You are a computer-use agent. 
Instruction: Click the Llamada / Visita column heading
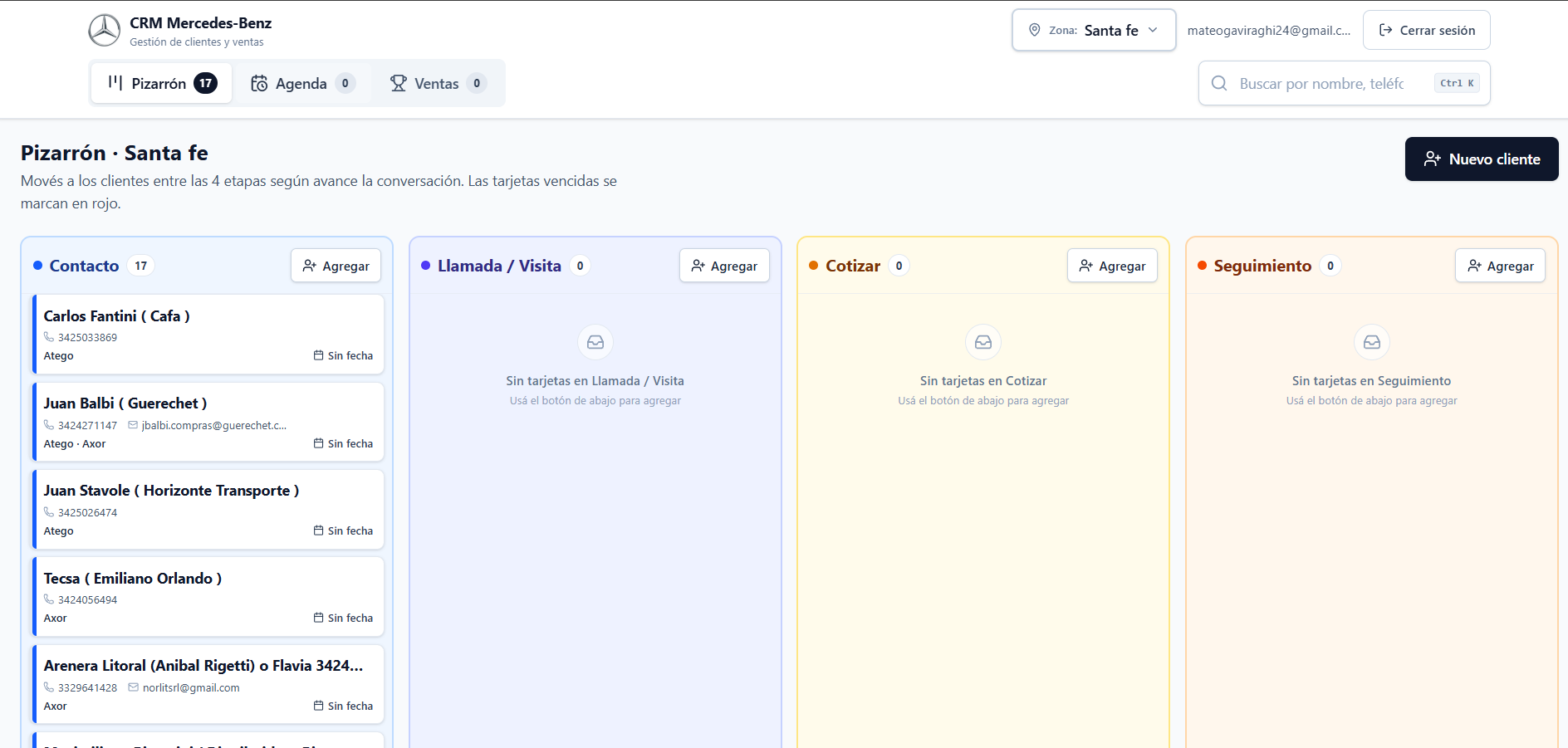tap(499, 266)
